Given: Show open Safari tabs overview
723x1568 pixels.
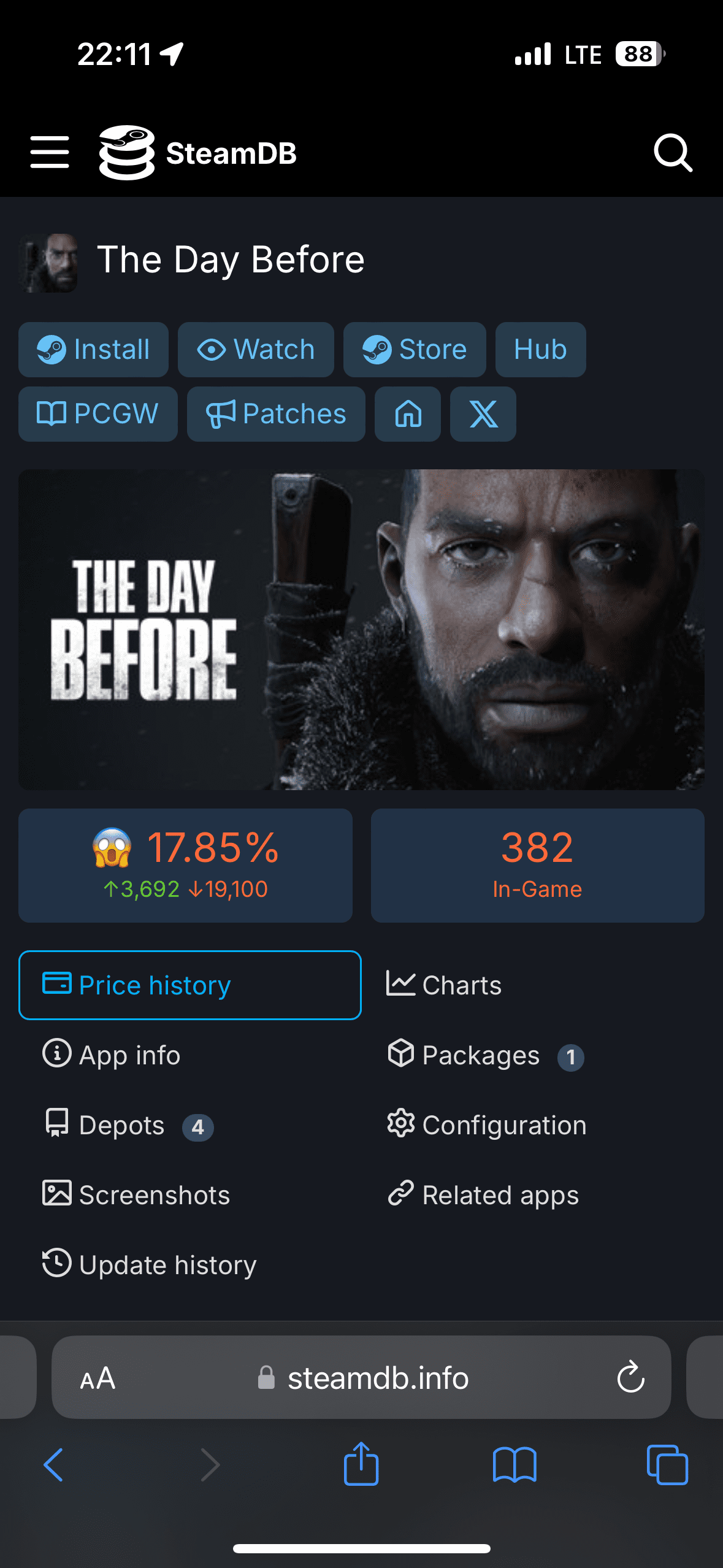Looking at the screenshot, I should coord(667,1464).
